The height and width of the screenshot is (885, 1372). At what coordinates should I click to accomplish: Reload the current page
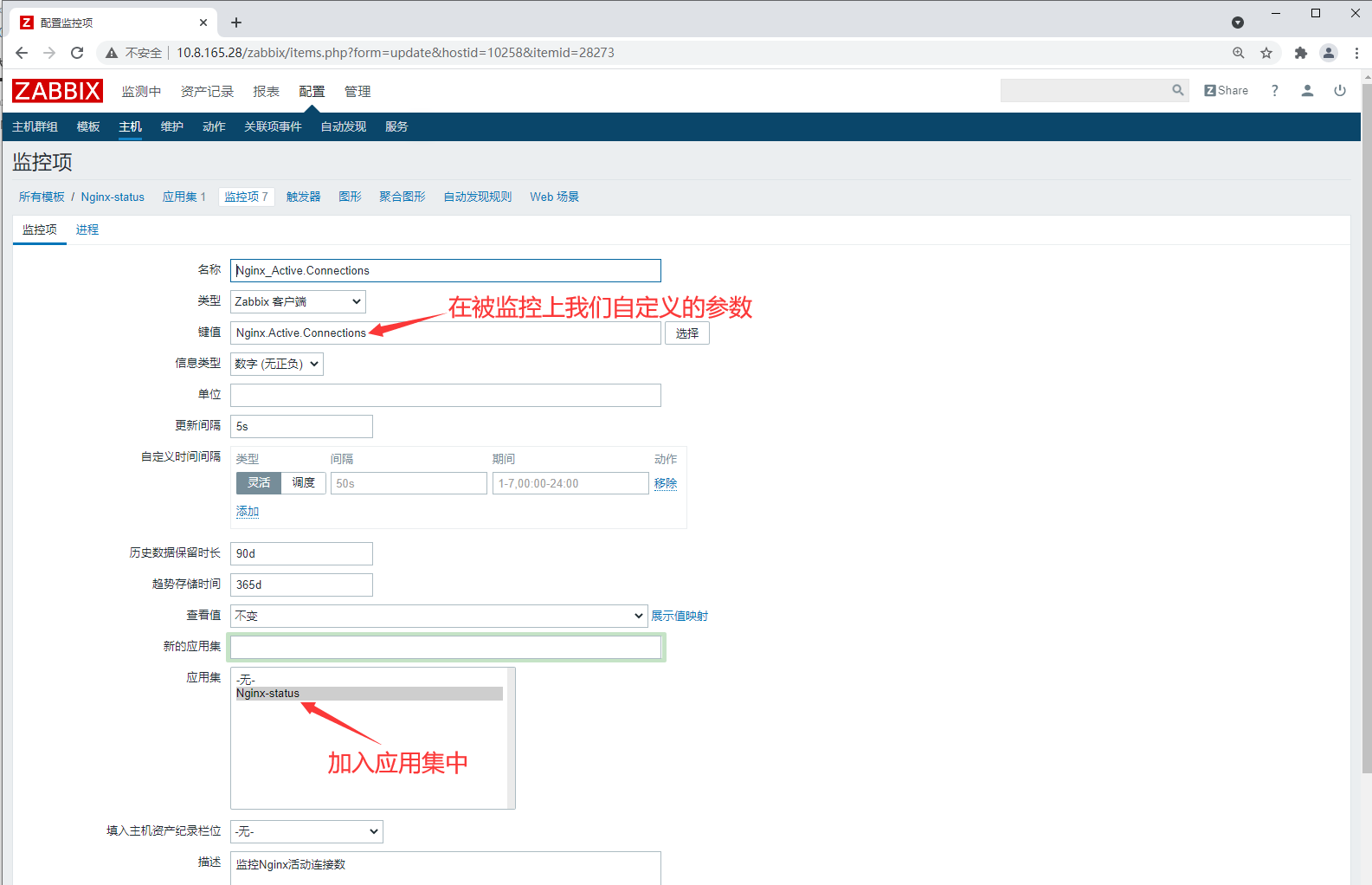click(77, 53)
